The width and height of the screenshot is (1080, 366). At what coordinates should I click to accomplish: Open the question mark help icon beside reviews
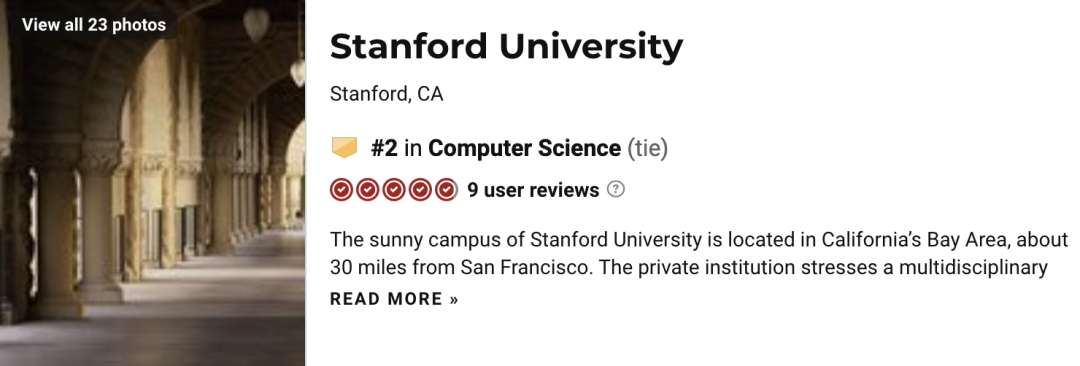click(616, 189)
